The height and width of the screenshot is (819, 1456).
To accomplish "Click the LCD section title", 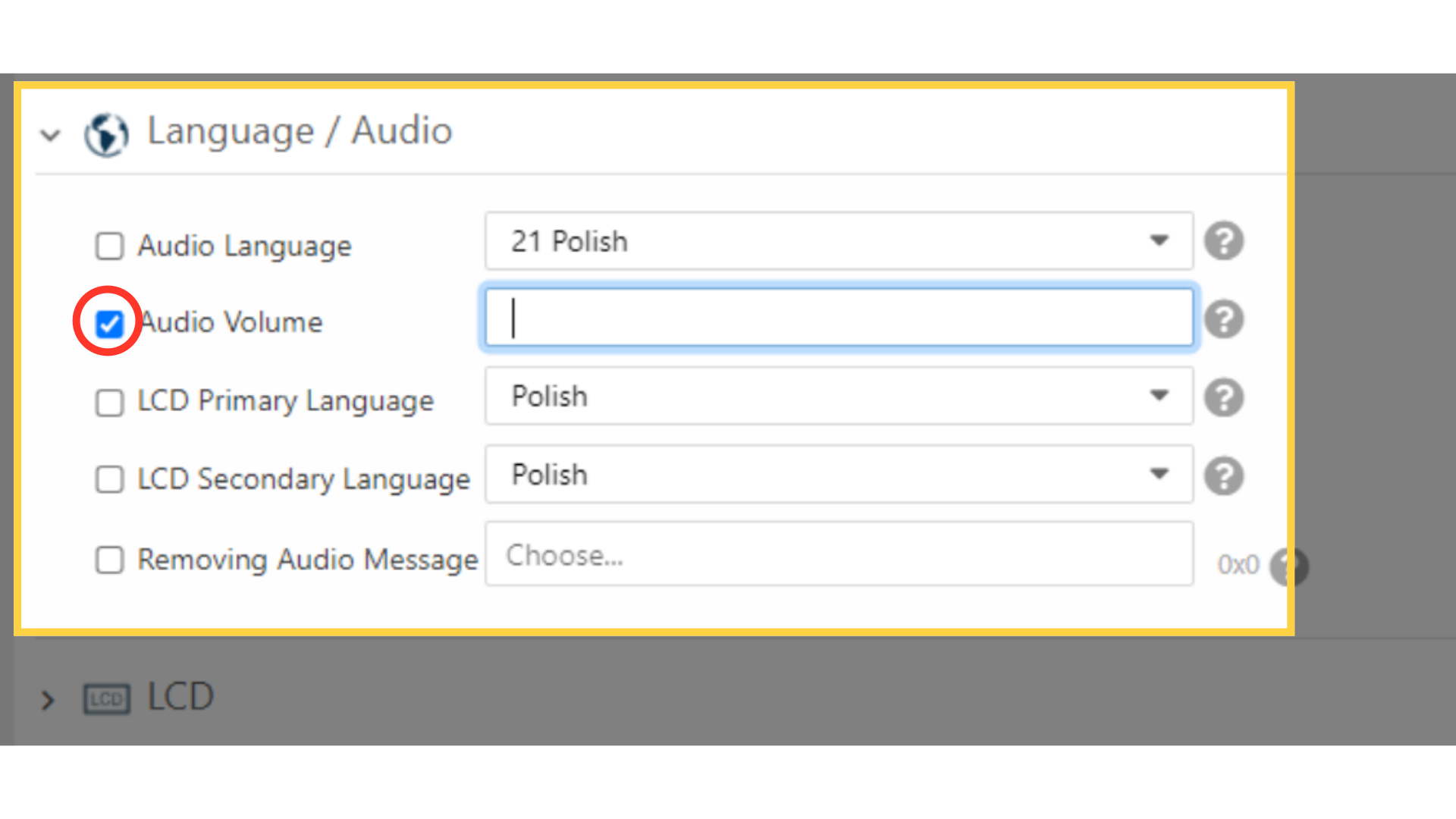I will click(x=180, y=696).
